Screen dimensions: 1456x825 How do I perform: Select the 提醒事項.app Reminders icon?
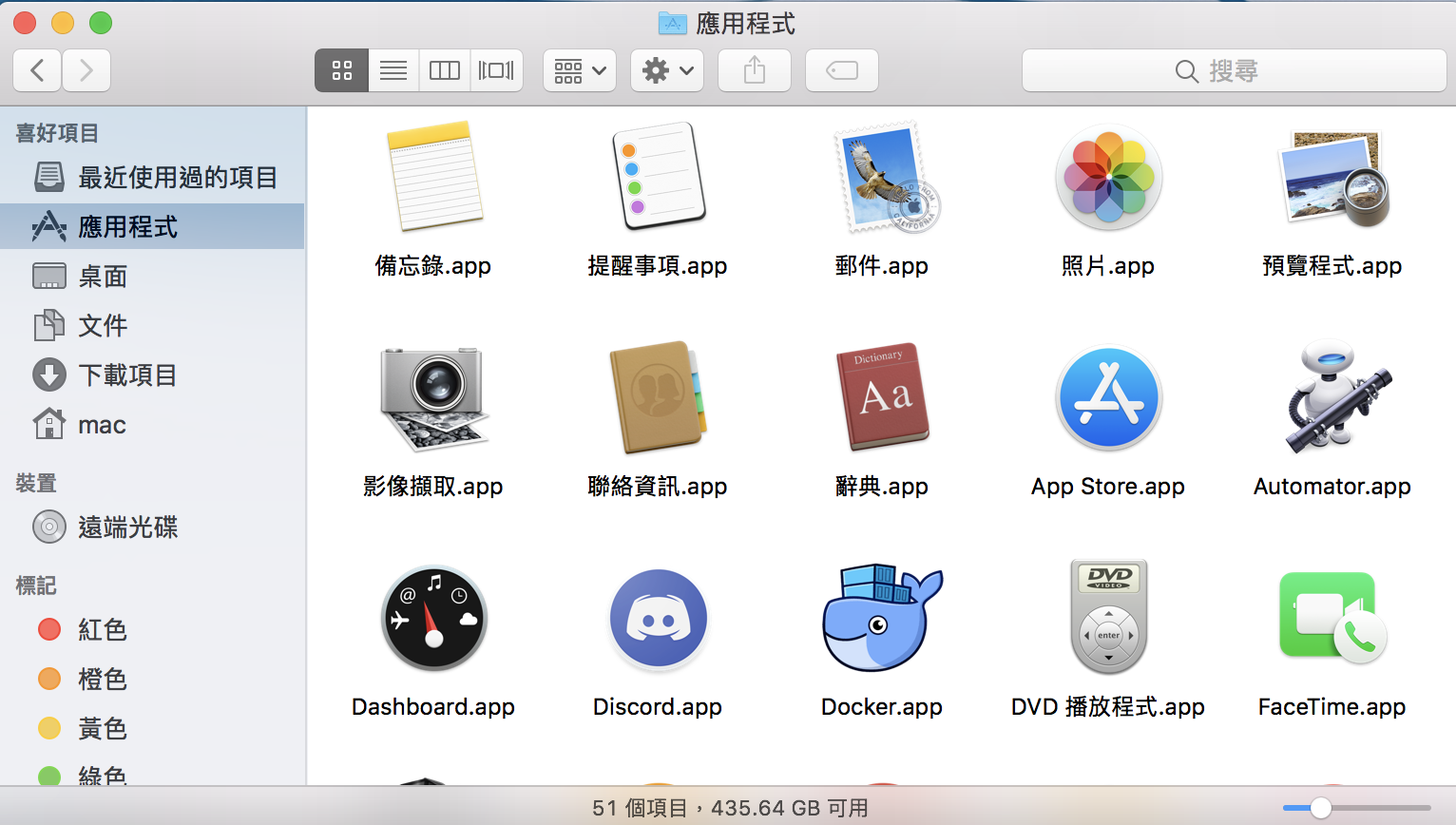tap(658, 177)
